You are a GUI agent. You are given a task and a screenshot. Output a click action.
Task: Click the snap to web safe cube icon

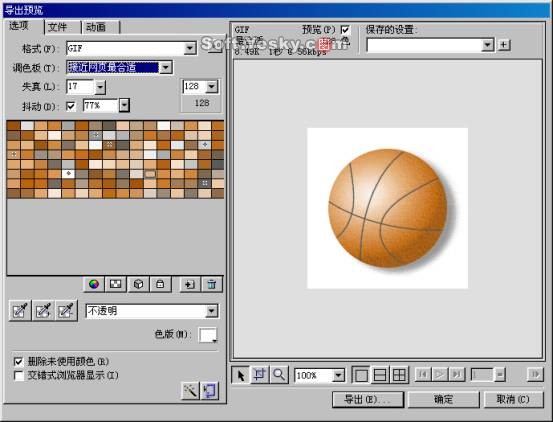tap(138, 284)
